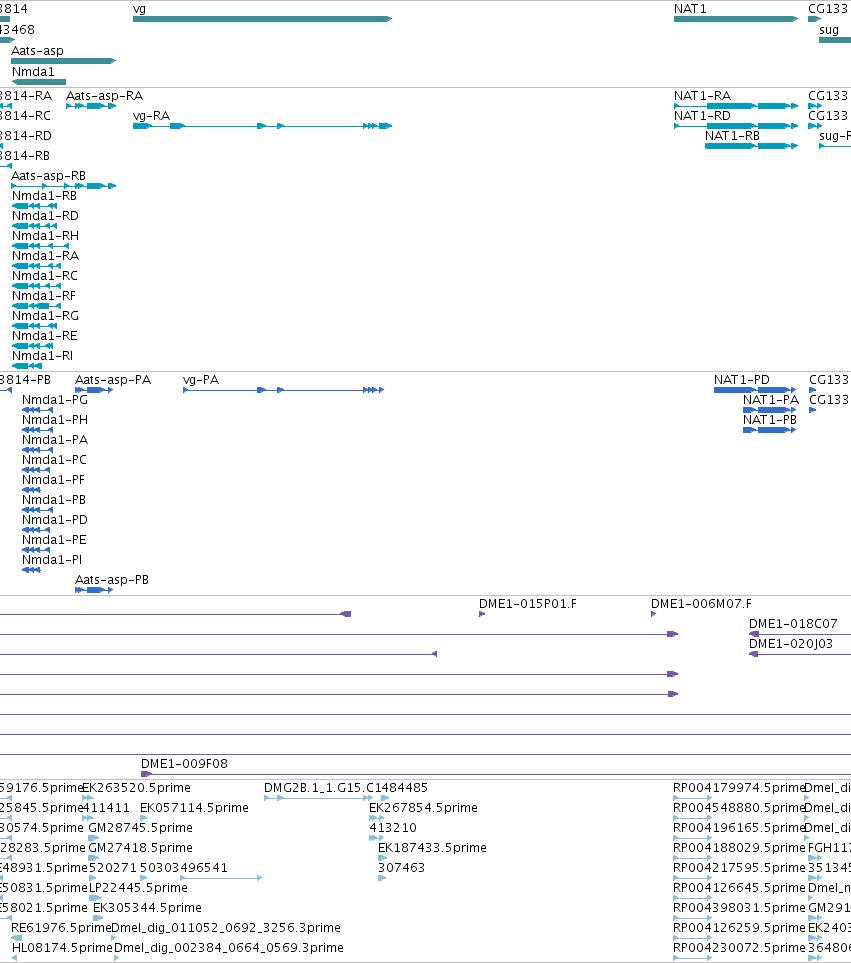
Task: Click the GM28745.5prime EST
Action: coord(93,838)
